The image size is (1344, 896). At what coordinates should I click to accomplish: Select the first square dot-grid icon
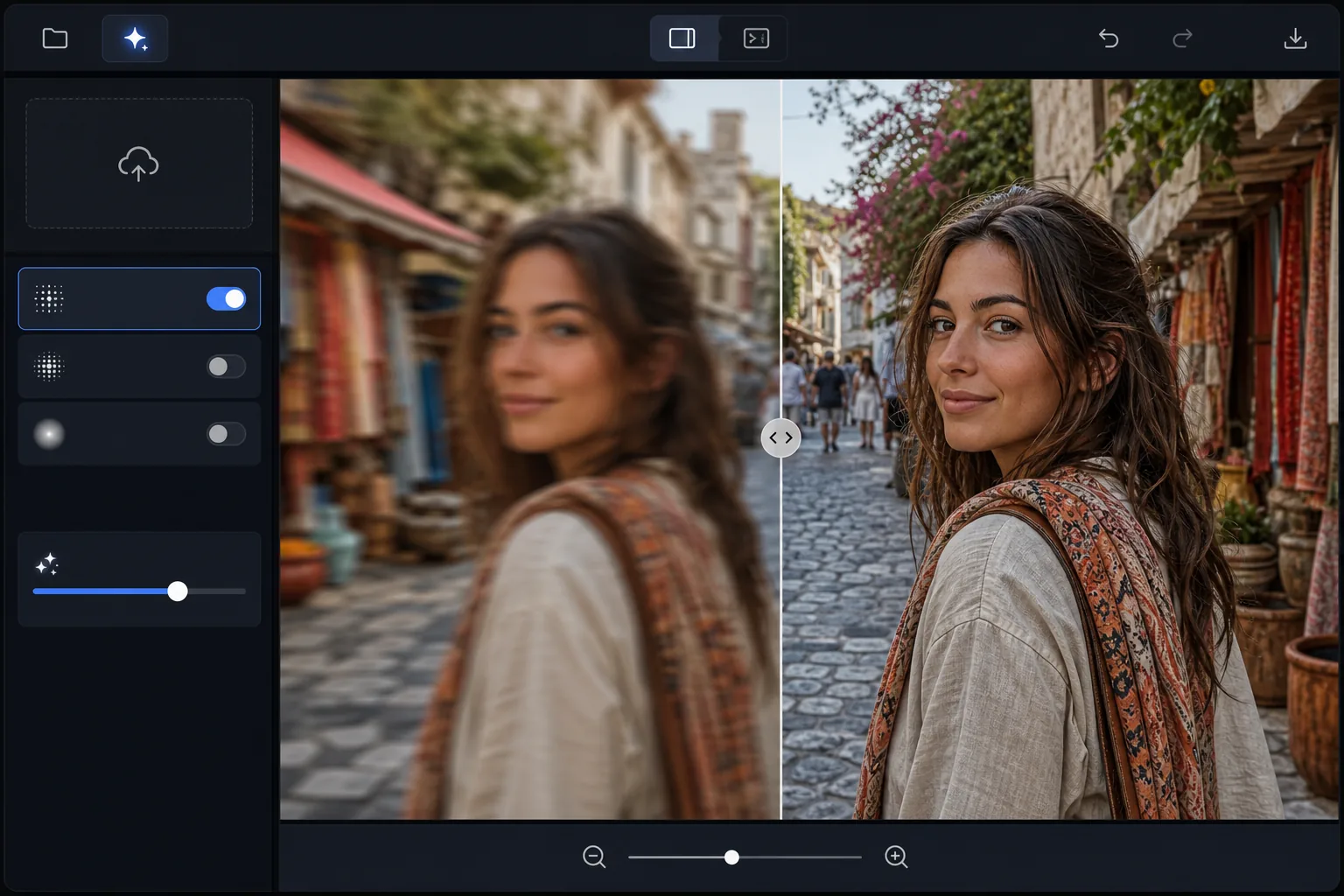(x=49, y=299)
